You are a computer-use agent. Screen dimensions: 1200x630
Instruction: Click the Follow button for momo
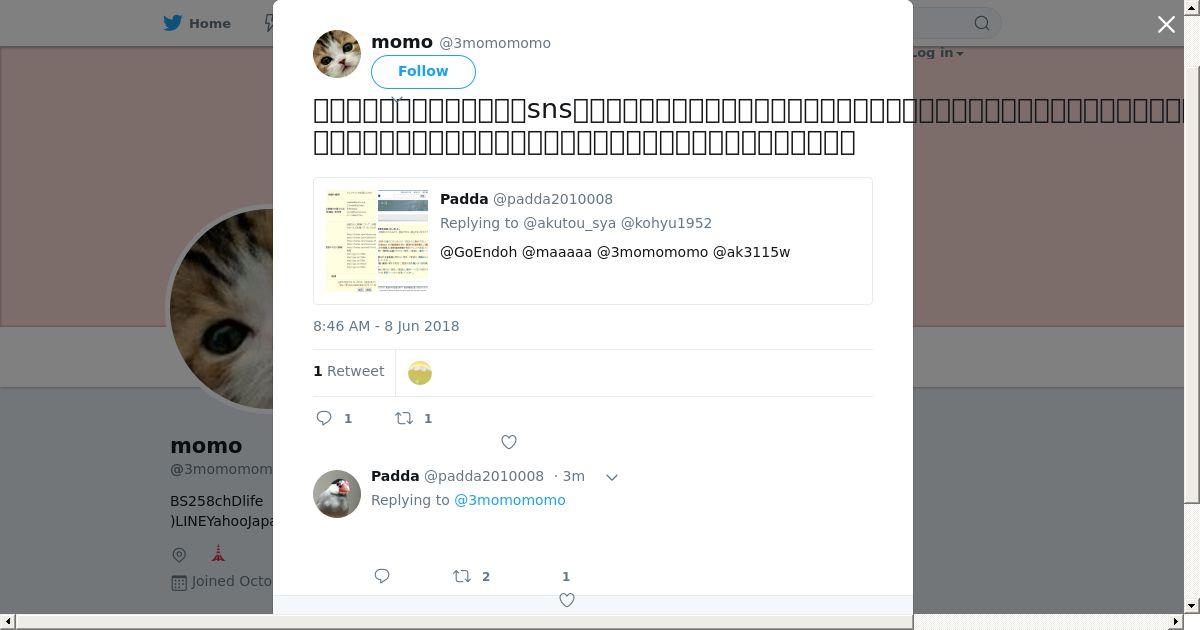coord(423,71)
